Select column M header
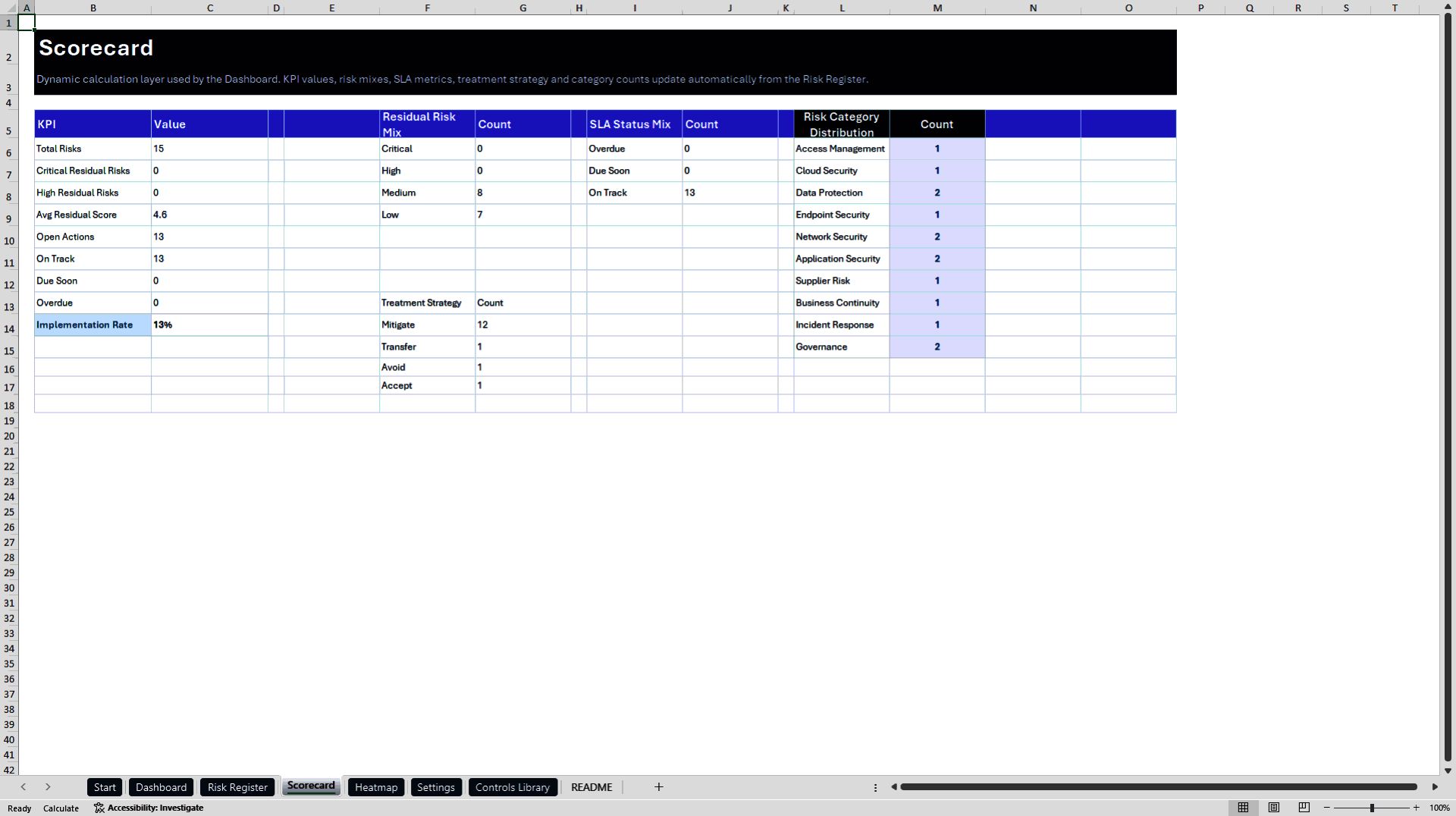 [x=937, y=8]
